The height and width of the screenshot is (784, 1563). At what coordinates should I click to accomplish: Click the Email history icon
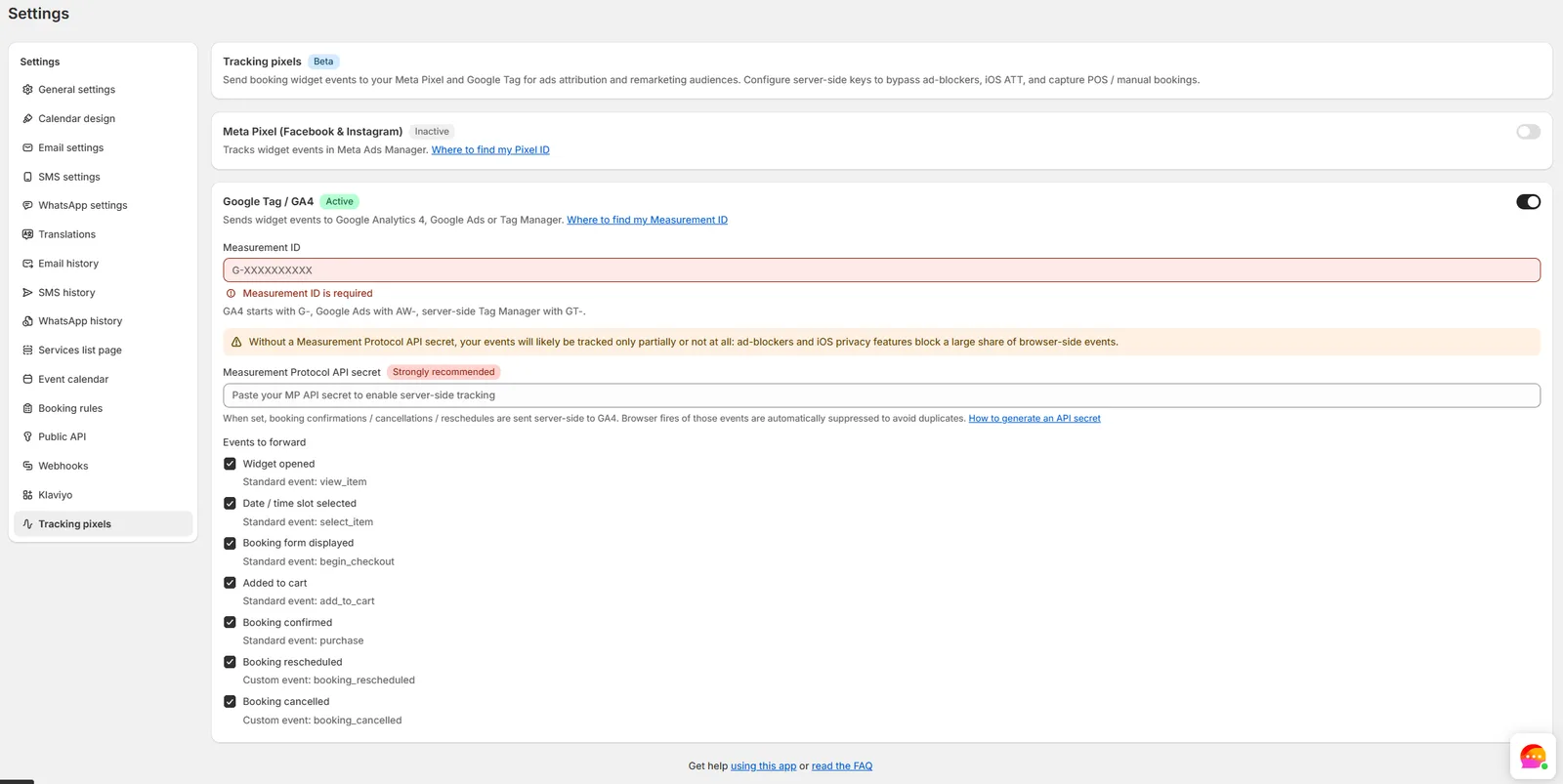[x=27, y=264]
